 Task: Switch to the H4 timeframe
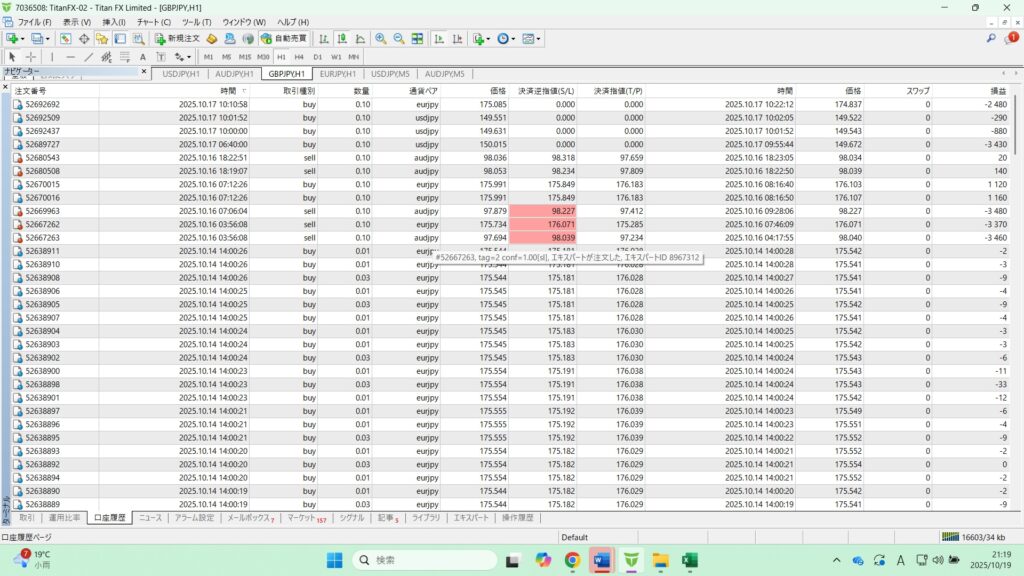[x=299, y=57]
